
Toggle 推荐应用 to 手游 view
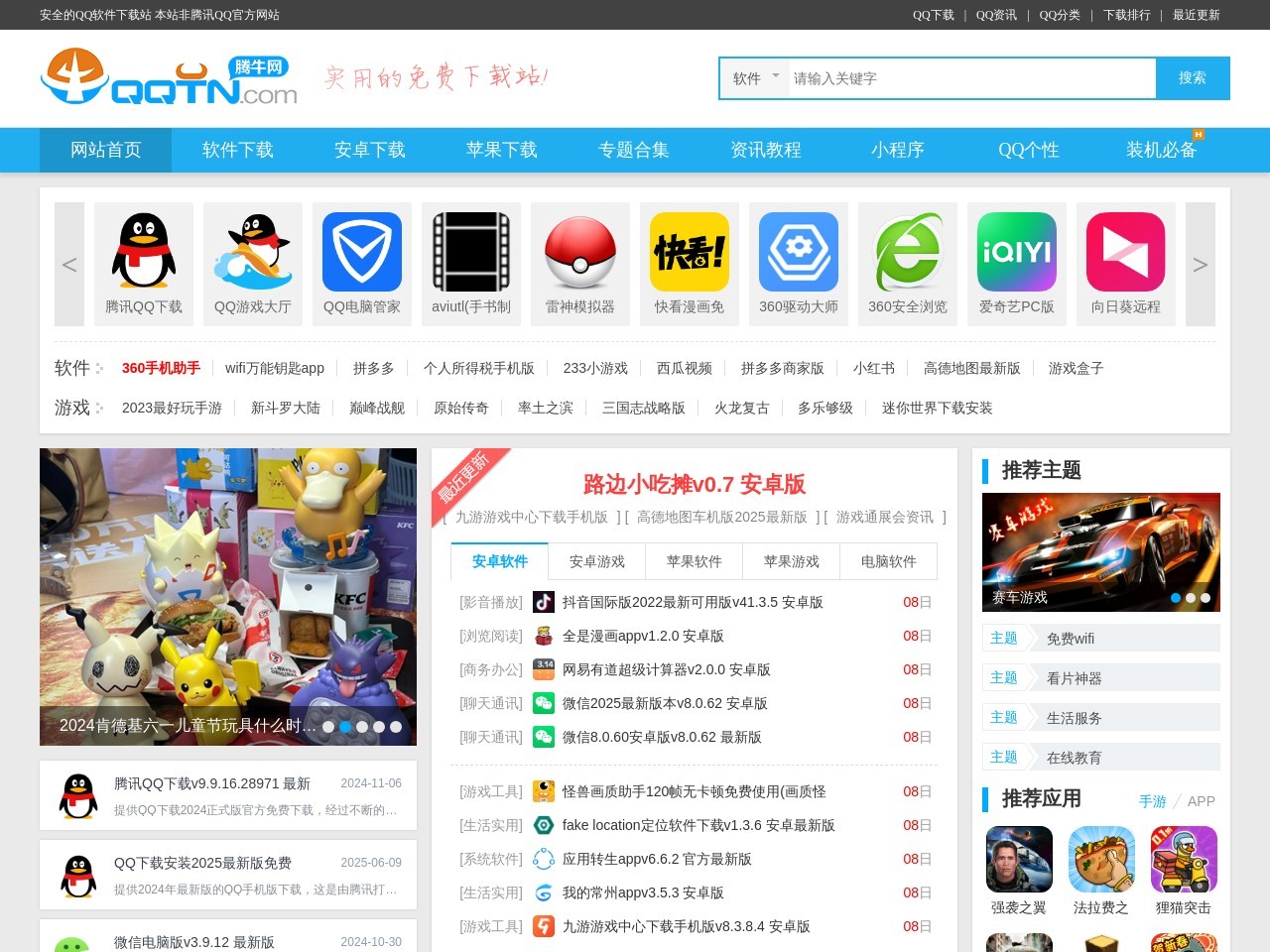(1153, 801)
